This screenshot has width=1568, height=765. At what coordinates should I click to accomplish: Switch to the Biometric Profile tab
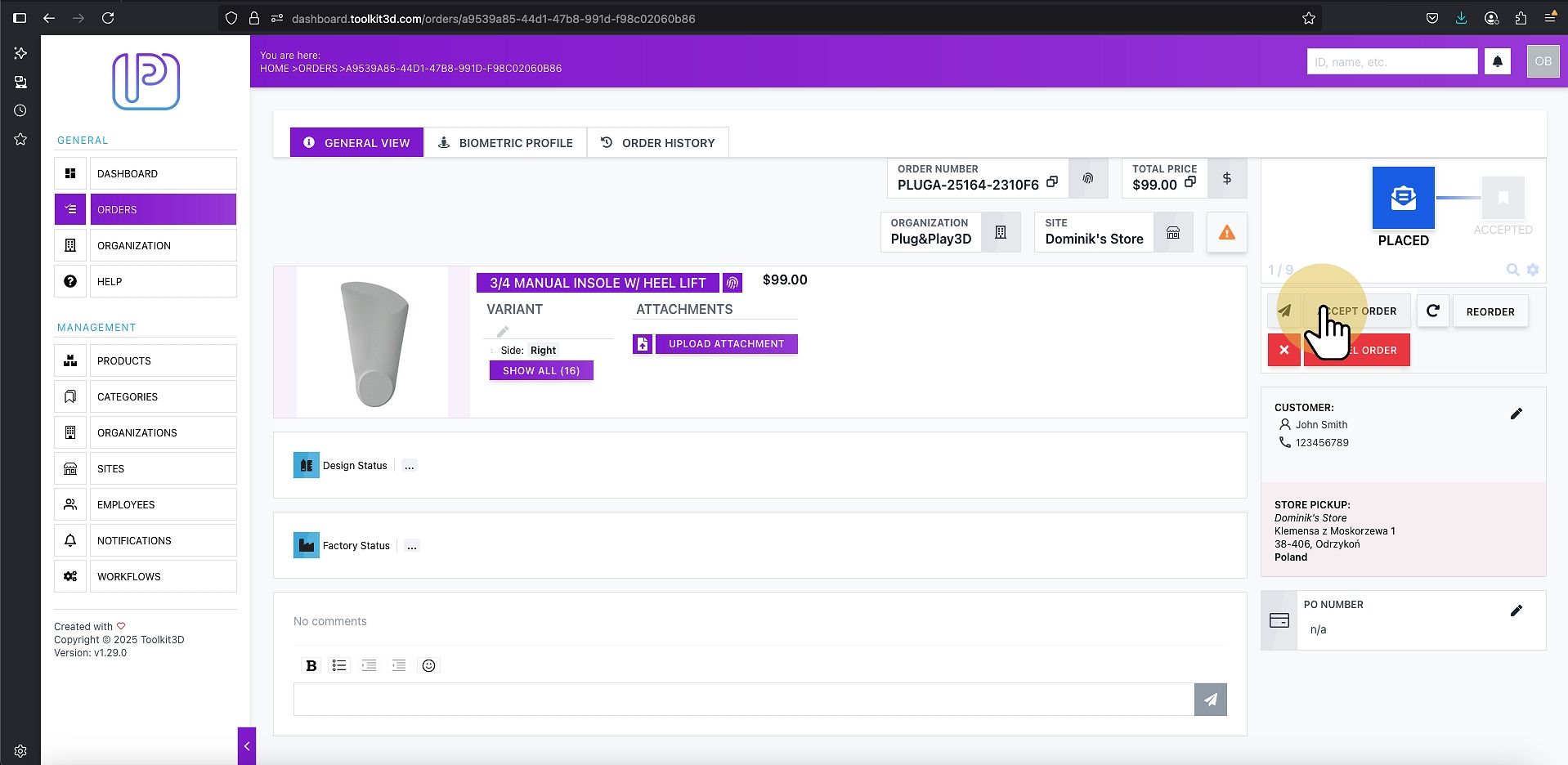coord(505,142)
